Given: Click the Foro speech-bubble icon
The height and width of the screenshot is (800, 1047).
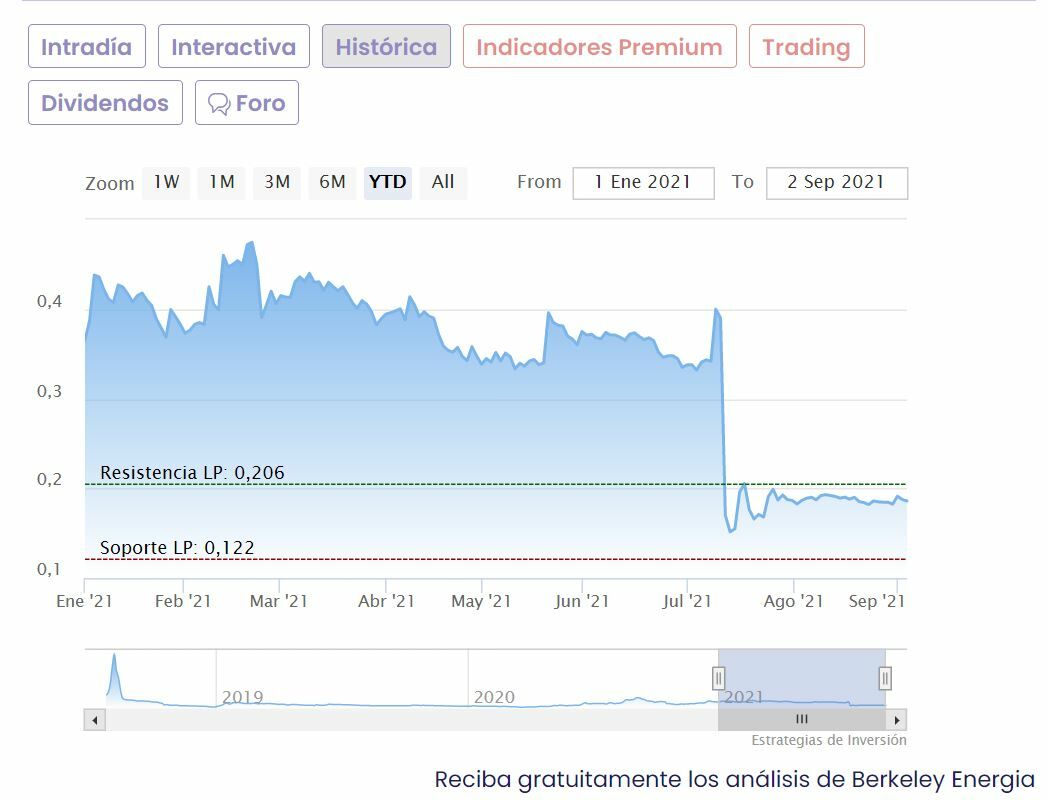Looking at the screenshot, I should pos(218,104).
